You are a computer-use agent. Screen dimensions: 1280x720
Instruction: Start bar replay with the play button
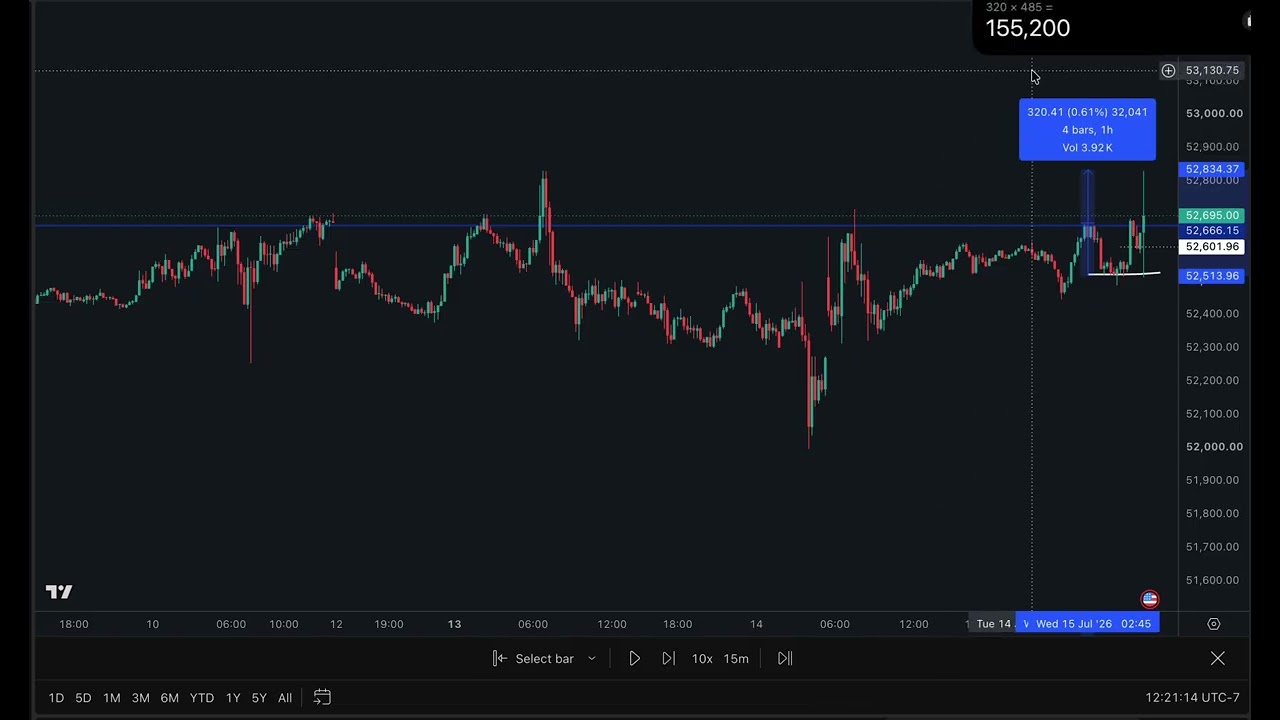pyautogui.click(x=634, y=658)
